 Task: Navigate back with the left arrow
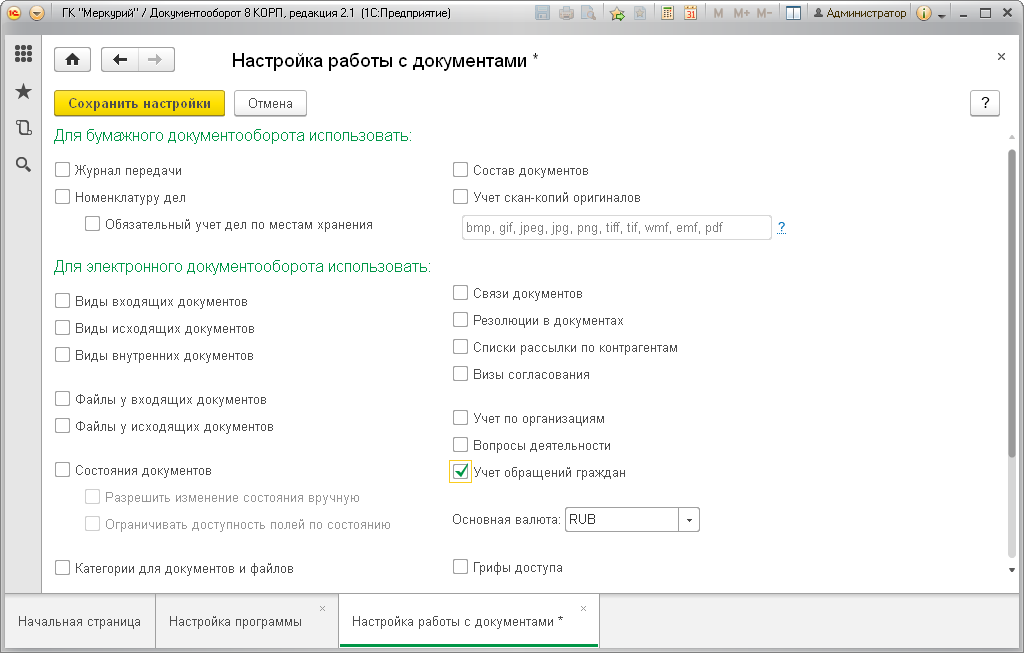pyautogui.click(x=120, y=60)
